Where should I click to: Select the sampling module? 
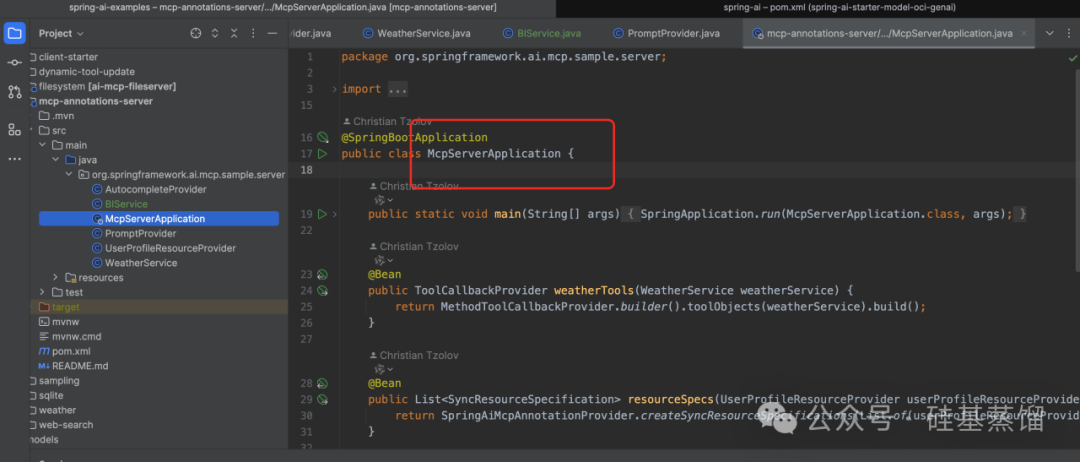coord(59,381)
